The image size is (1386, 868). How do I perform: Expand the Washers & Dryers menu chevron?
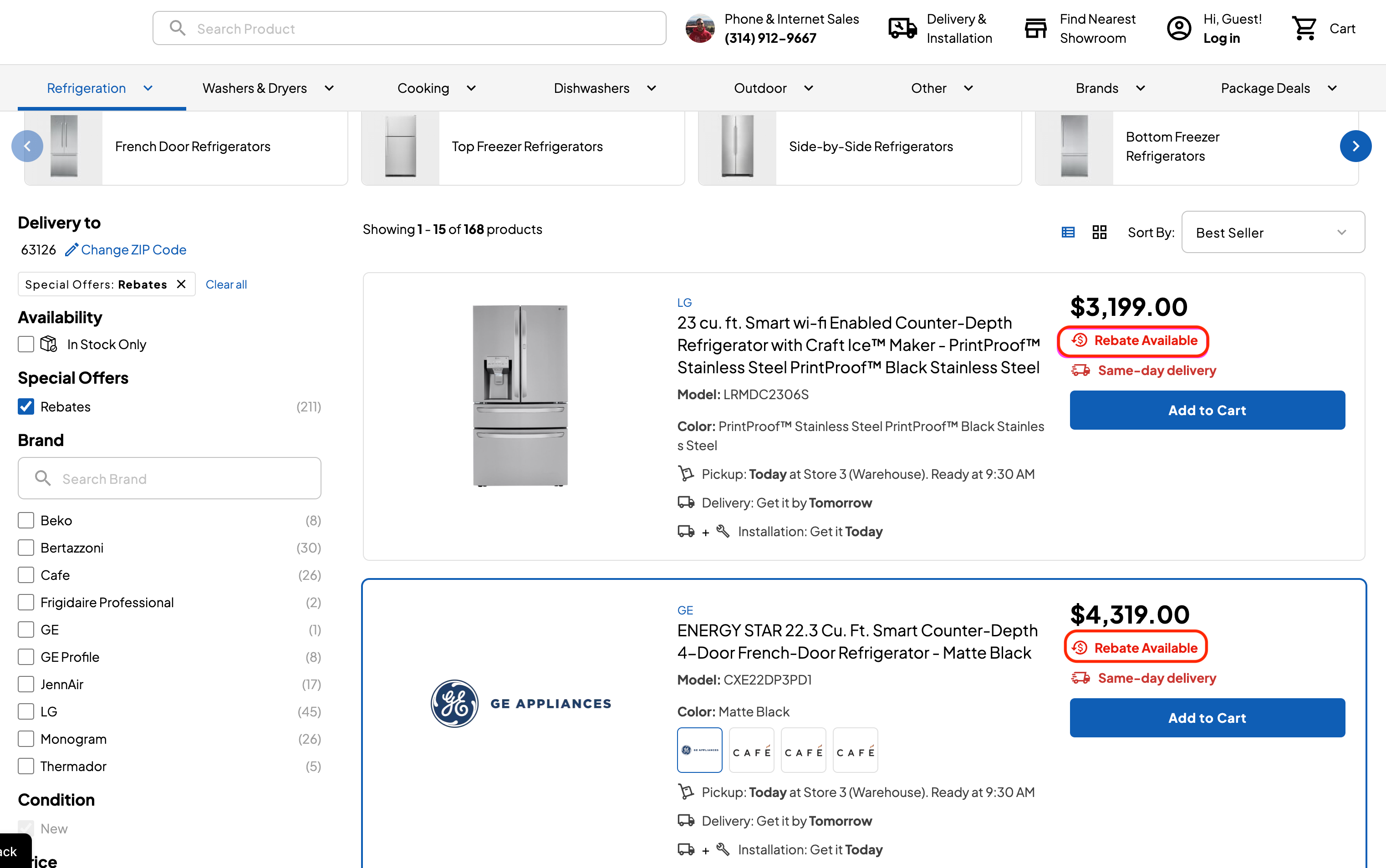click(329, 88)
